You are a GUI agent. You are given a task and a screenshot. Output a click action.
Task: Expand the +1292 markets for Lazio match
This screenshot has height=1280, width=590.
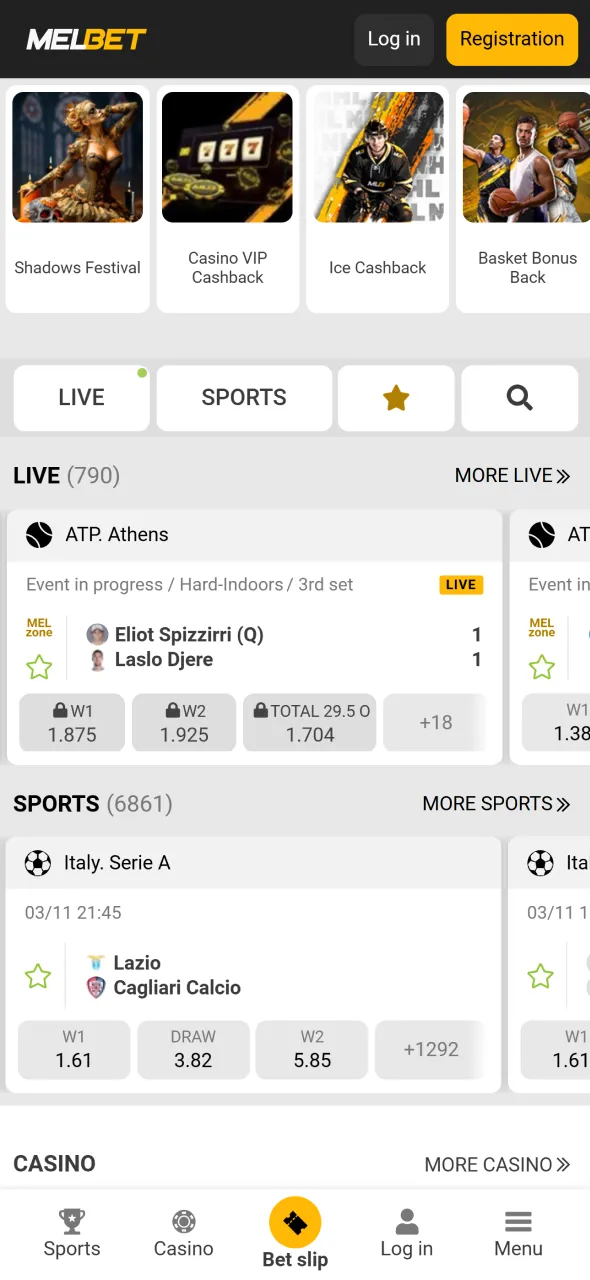pyautogui.click(x=430, y=1049)
